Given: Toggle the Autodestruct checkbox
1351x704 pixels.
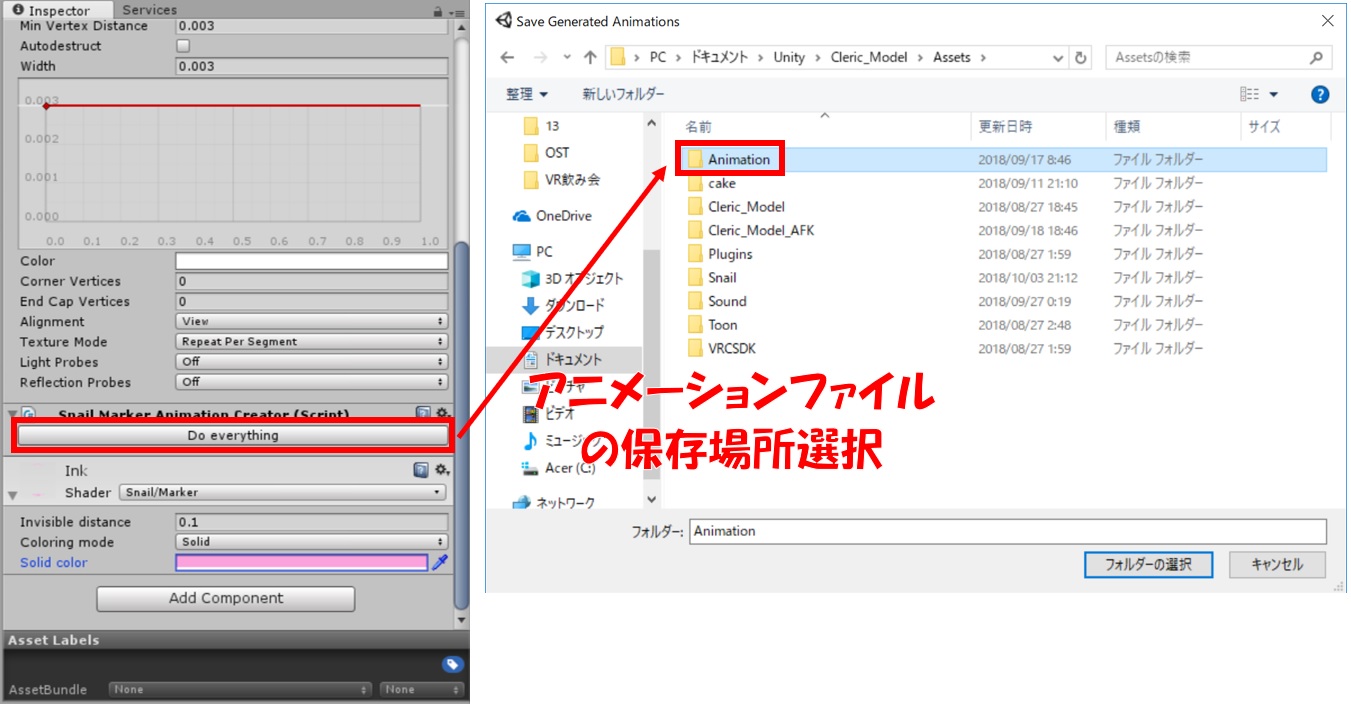Looking at the screenshot, I should tap(183, 46).
